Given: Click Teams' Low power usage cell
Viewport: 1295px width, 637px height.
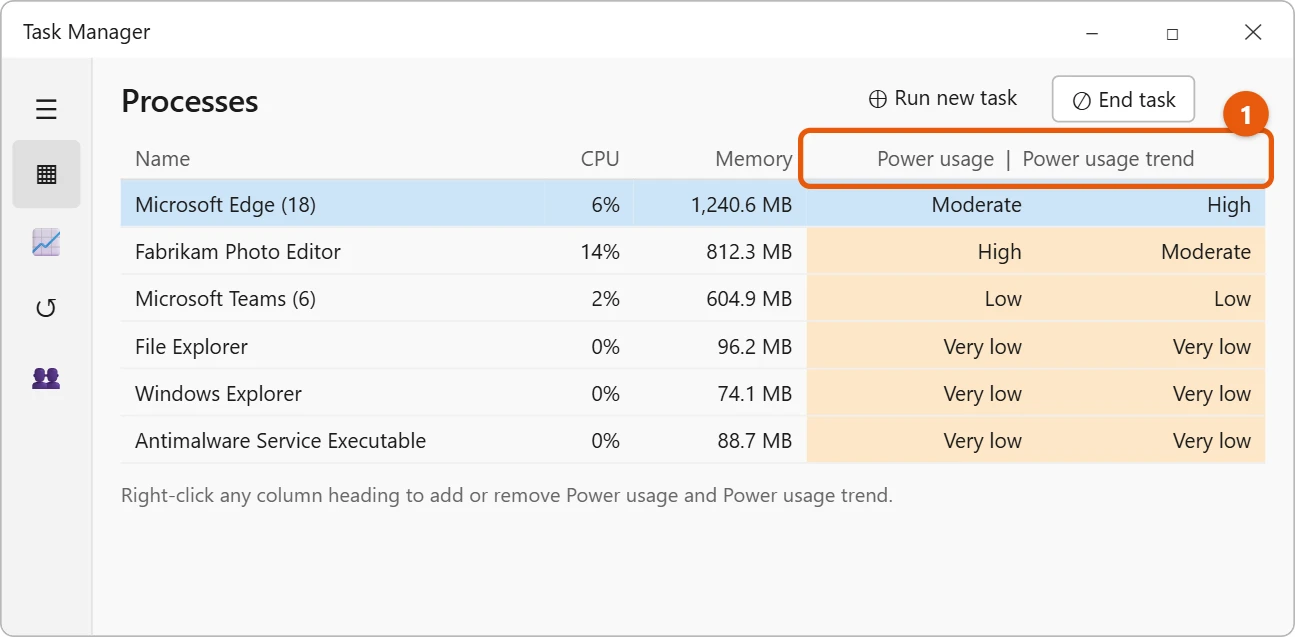Looking at the screenshot, I should click(1003, 299).
